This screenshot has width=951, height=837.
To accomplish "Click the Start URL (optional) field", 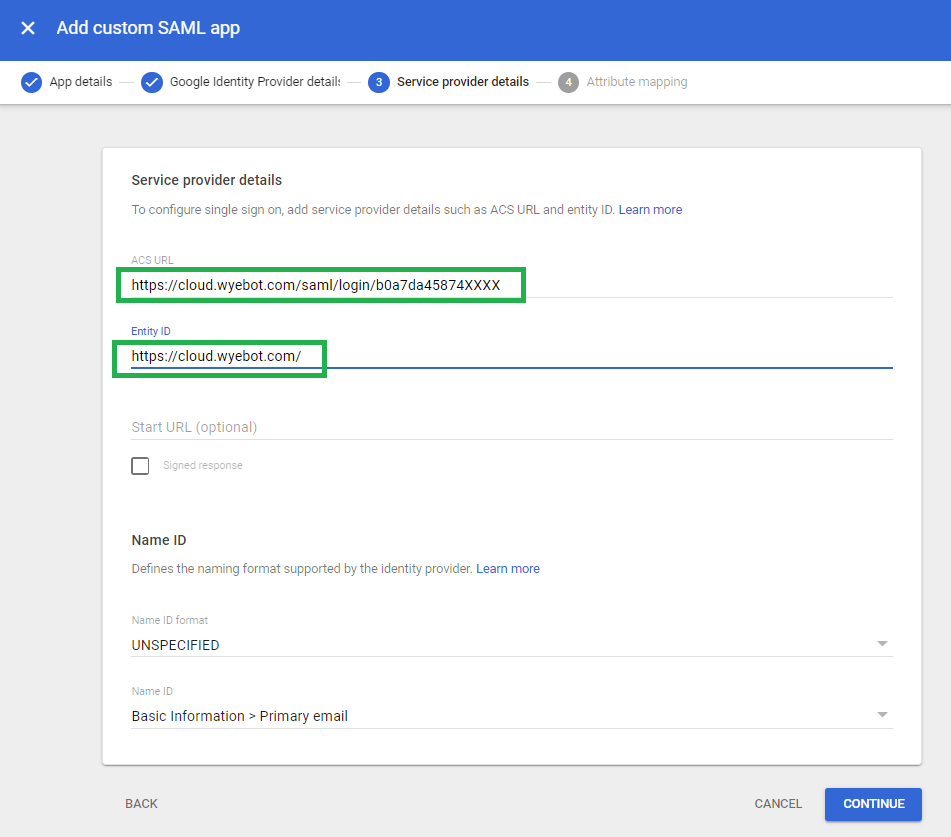I will click(x=512, y=427).
